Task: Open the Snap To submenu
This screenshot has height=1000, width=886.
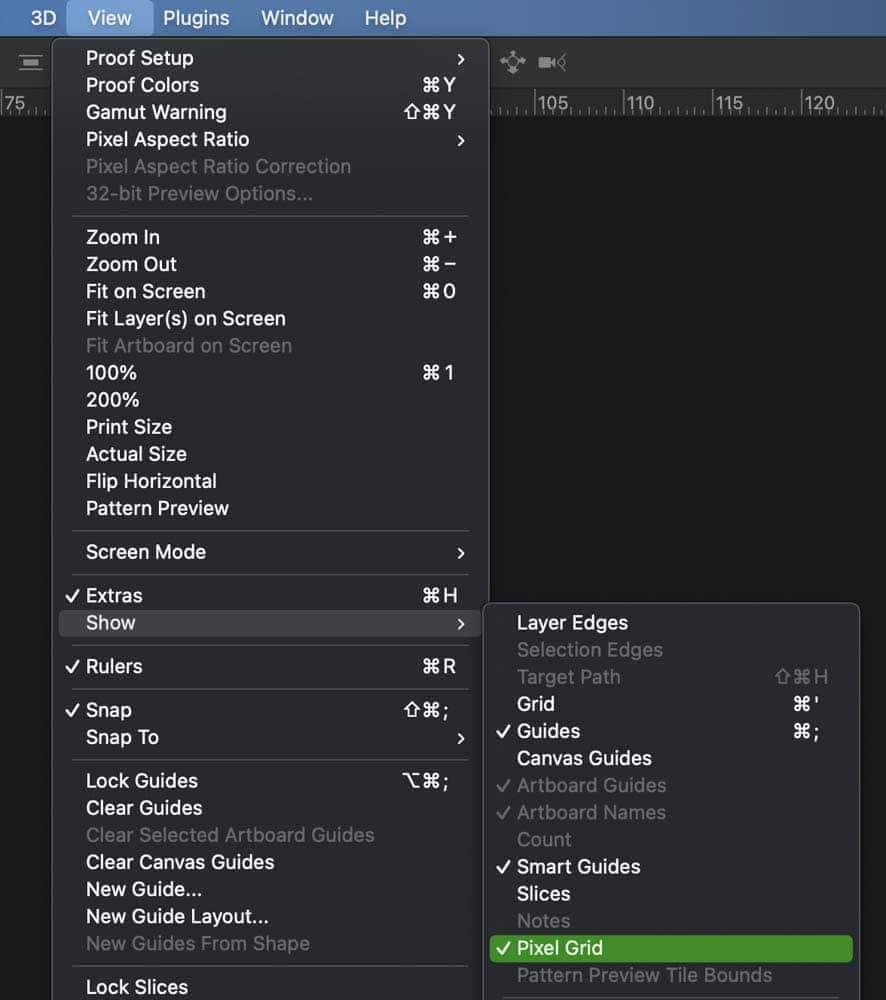Action: (x=270, y=737)
